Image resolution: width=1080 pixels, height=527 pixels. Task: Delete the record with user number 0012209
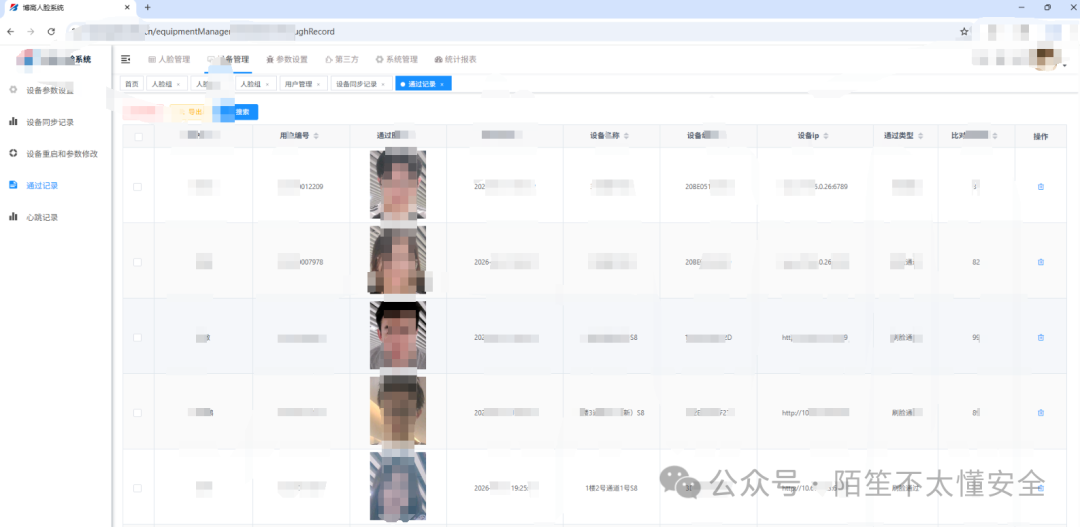tap(1040, 187)
